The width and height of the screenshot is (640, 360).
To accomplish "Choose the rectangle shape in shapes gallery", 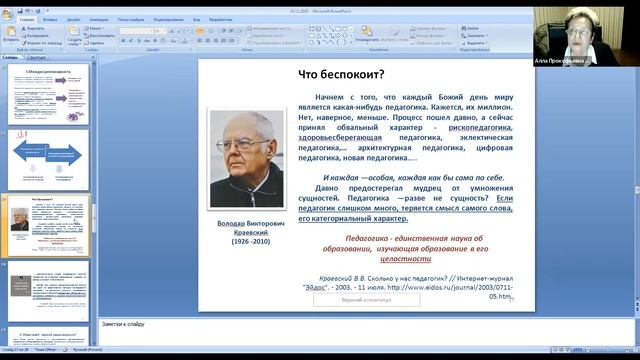I will (338, 29).
